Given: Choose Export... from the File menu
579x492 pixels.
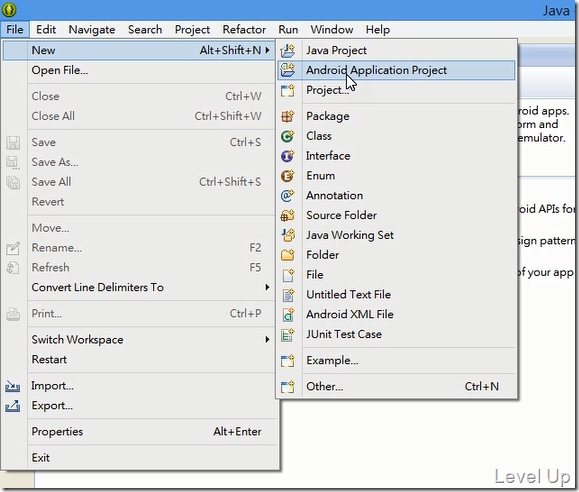Looking at the screenshot, I should (139, 406).
